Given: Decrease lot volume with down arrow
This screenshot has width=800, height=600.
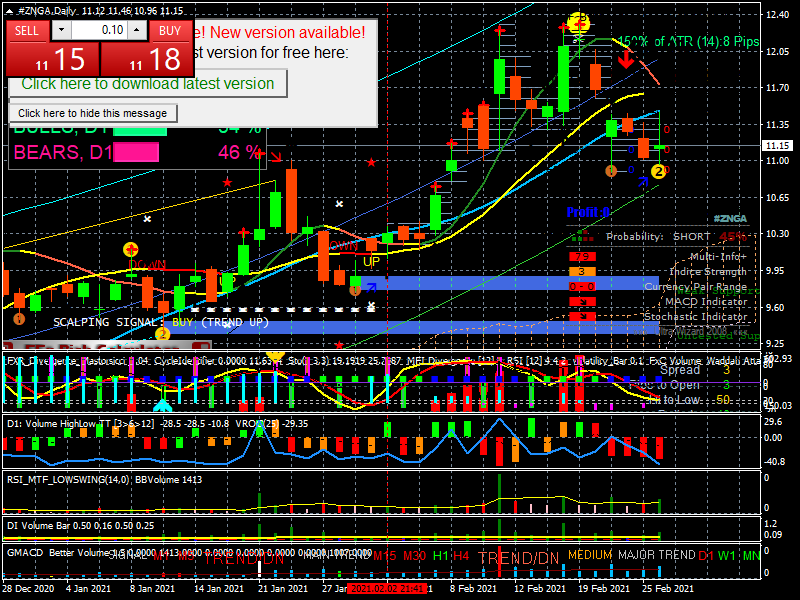Looking at the screenshot, I should coord(61,30).
